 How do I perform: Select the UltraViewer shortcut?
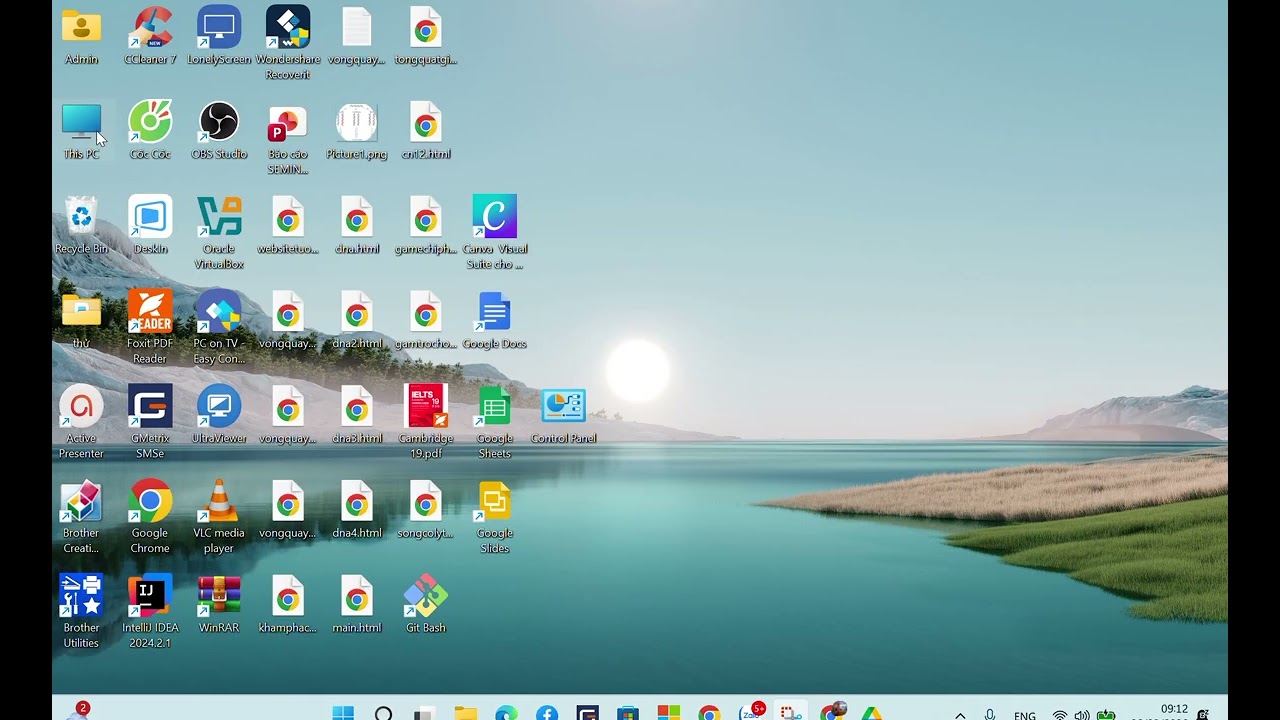click(x=219, y=415)
